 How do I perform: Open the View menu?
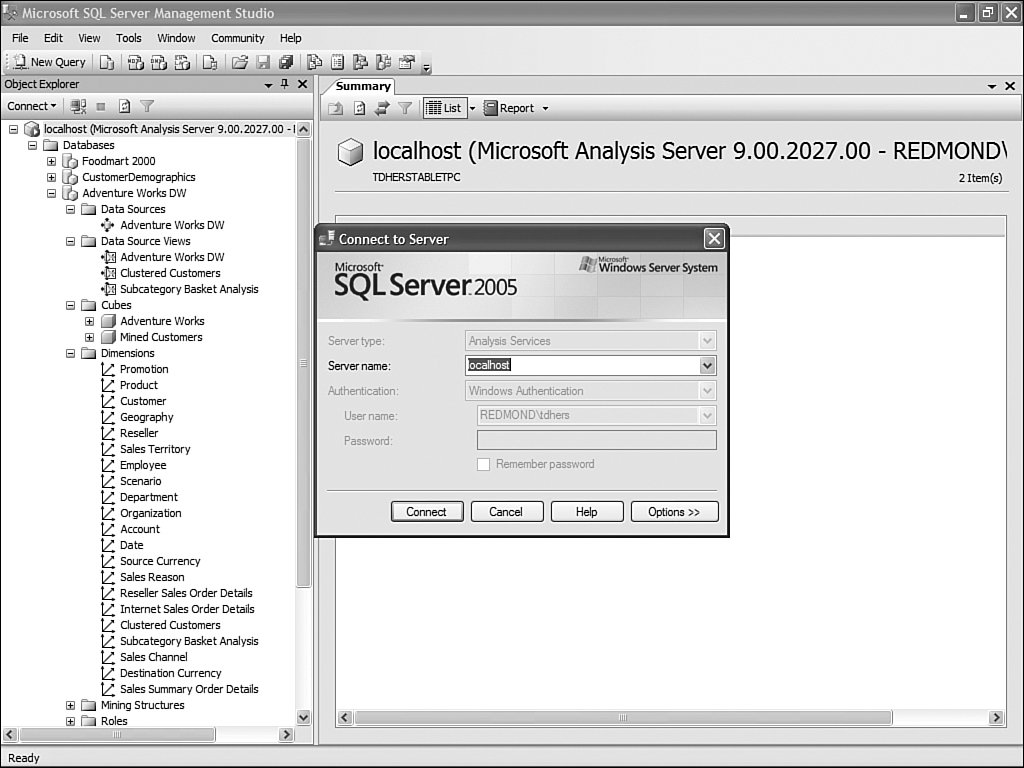pos(89,38)
